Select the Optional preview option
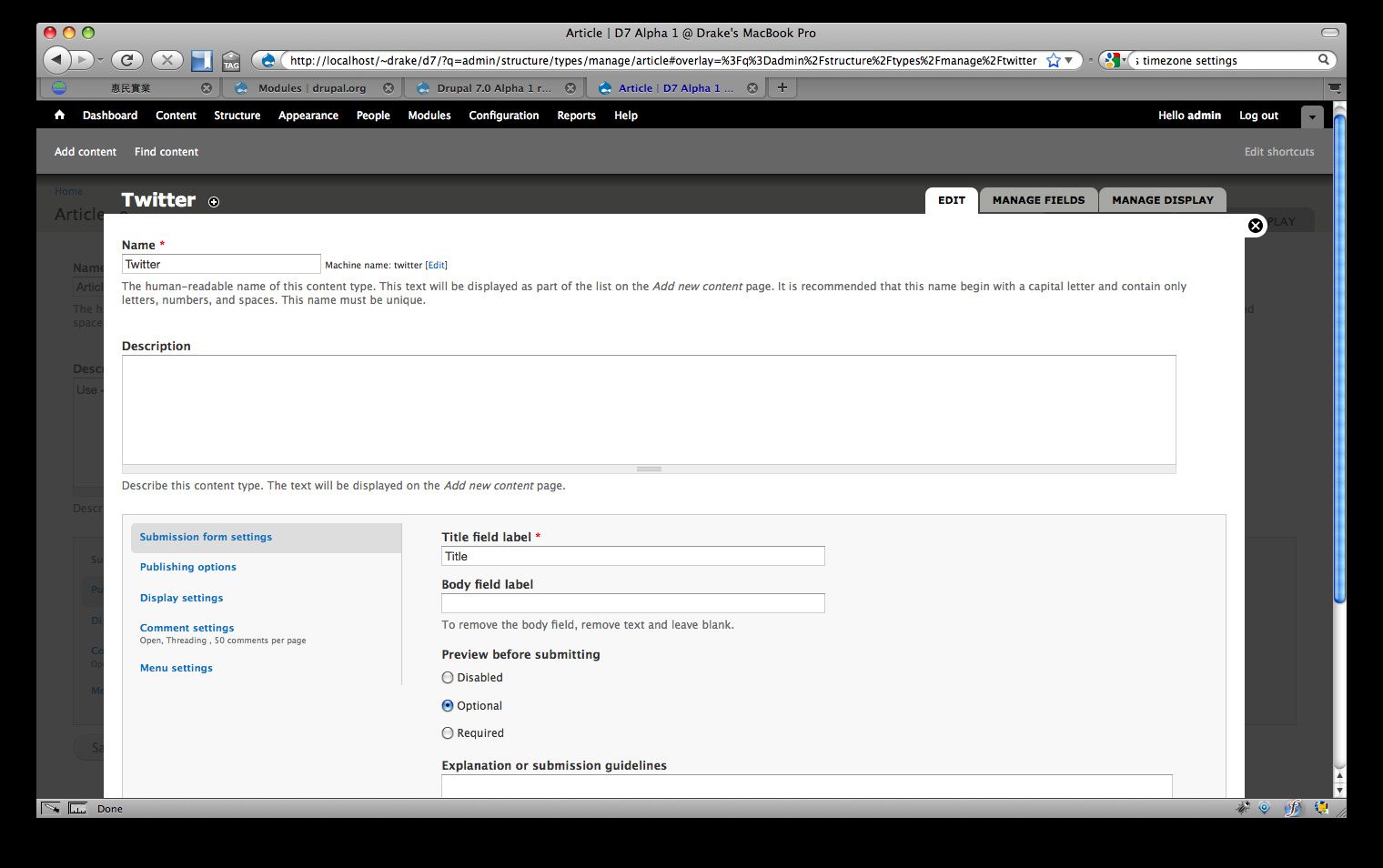1383x868 pixels. click(x=448, y=706)
